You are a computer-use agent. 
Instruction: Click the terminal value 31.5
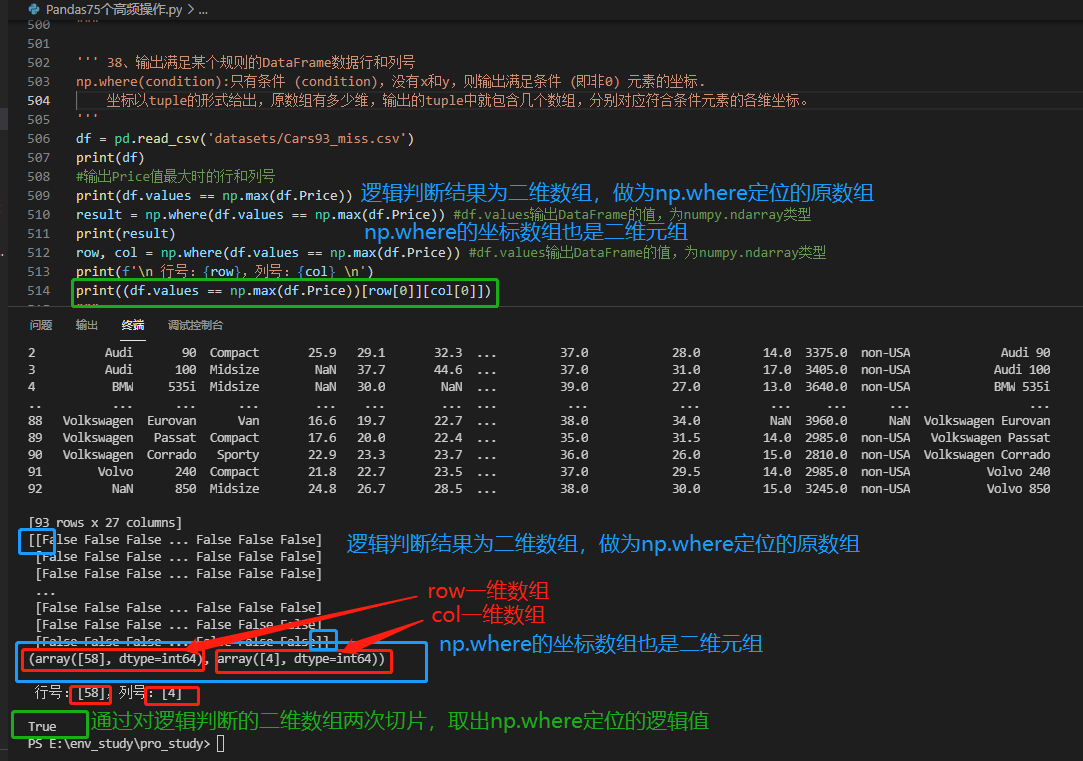686,438
